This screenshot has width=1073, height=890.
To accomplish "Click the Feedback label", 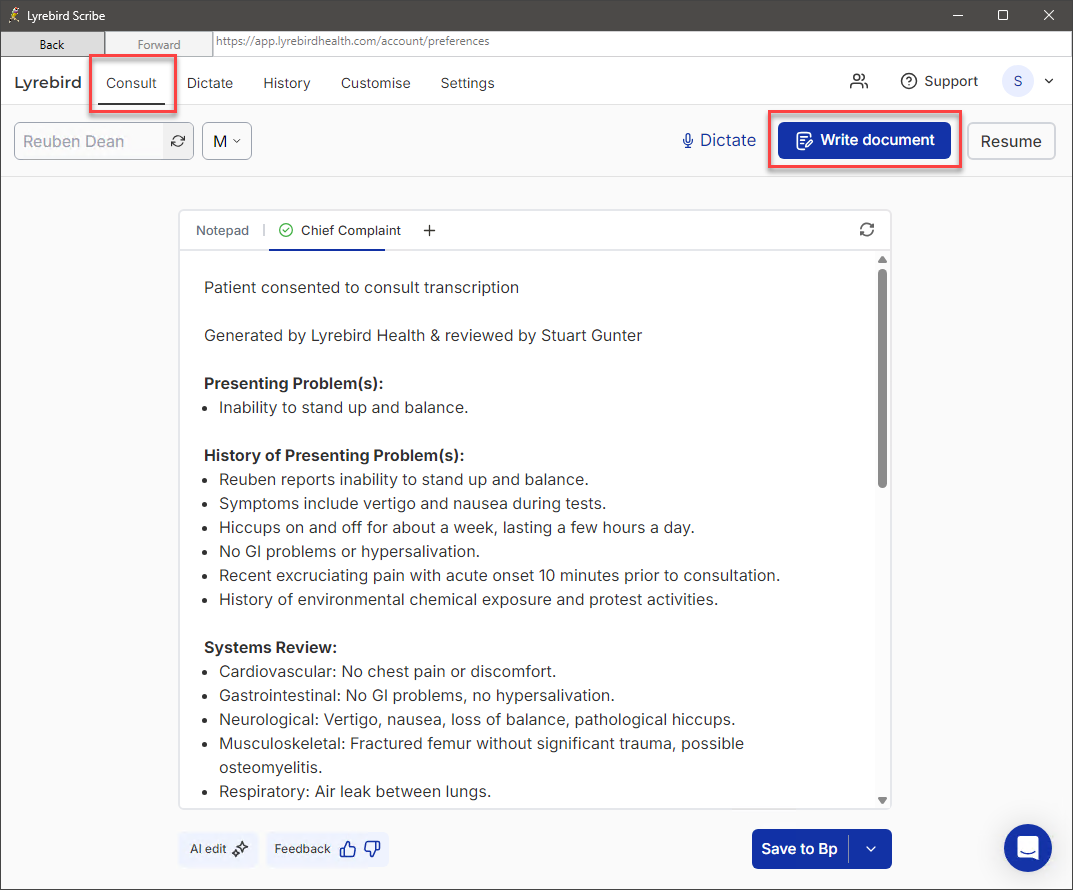I will tap(302, 849).
